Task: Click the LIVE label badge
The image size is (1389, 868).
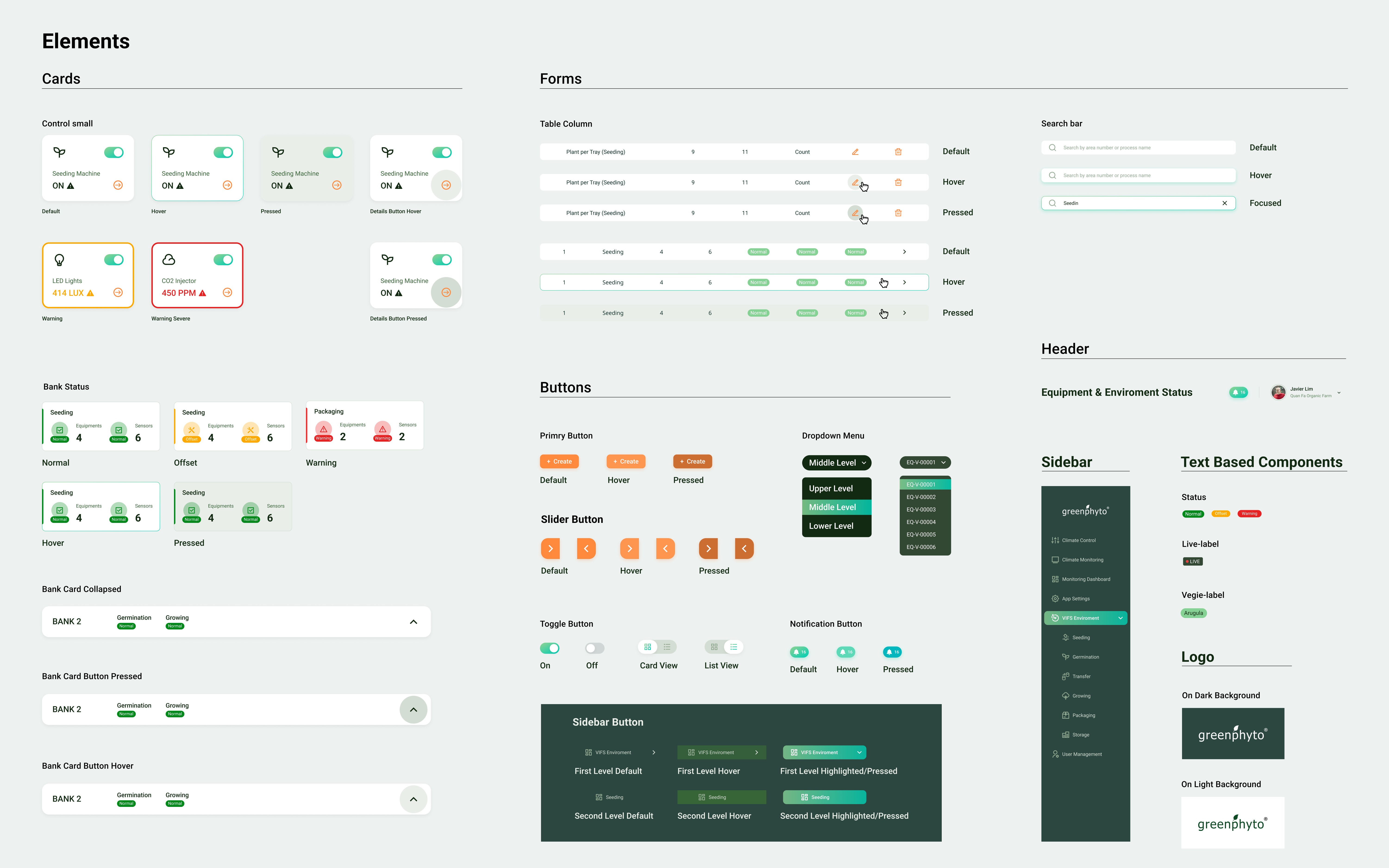Action: [x=1193, y=562]
